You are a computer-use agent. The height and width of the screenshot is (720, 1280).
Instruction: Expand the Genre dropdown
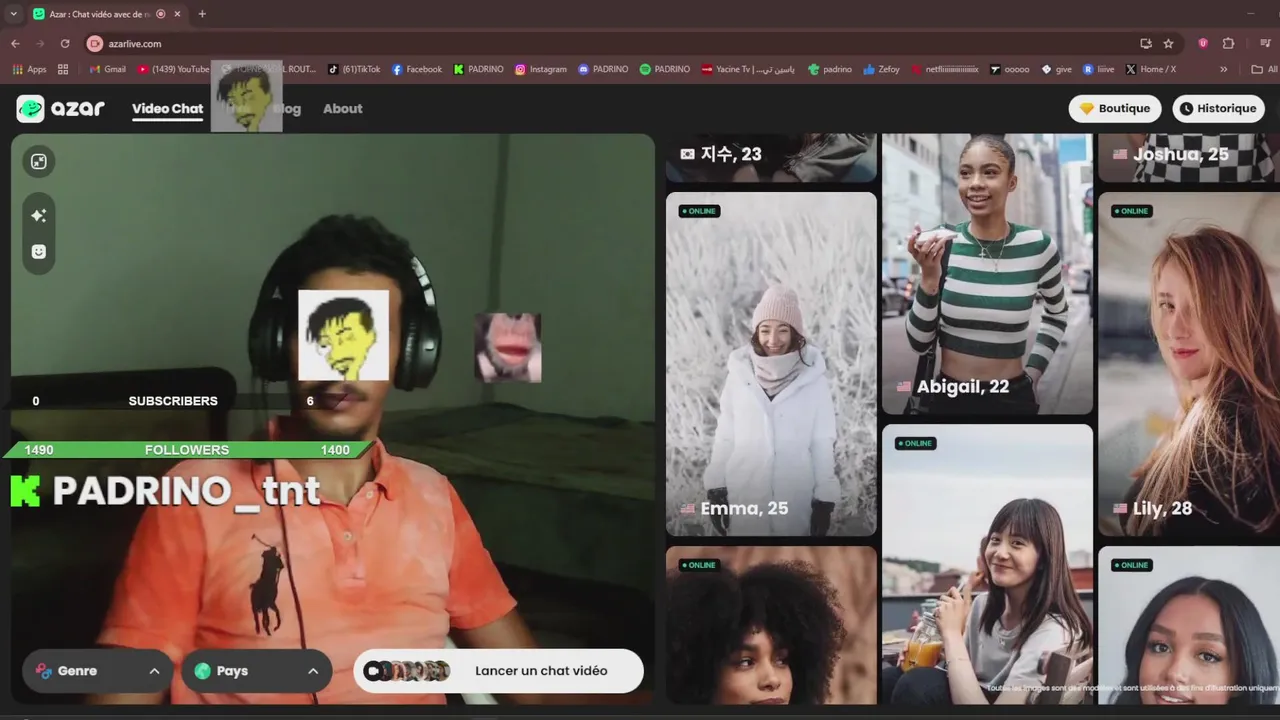pos(98,671)
